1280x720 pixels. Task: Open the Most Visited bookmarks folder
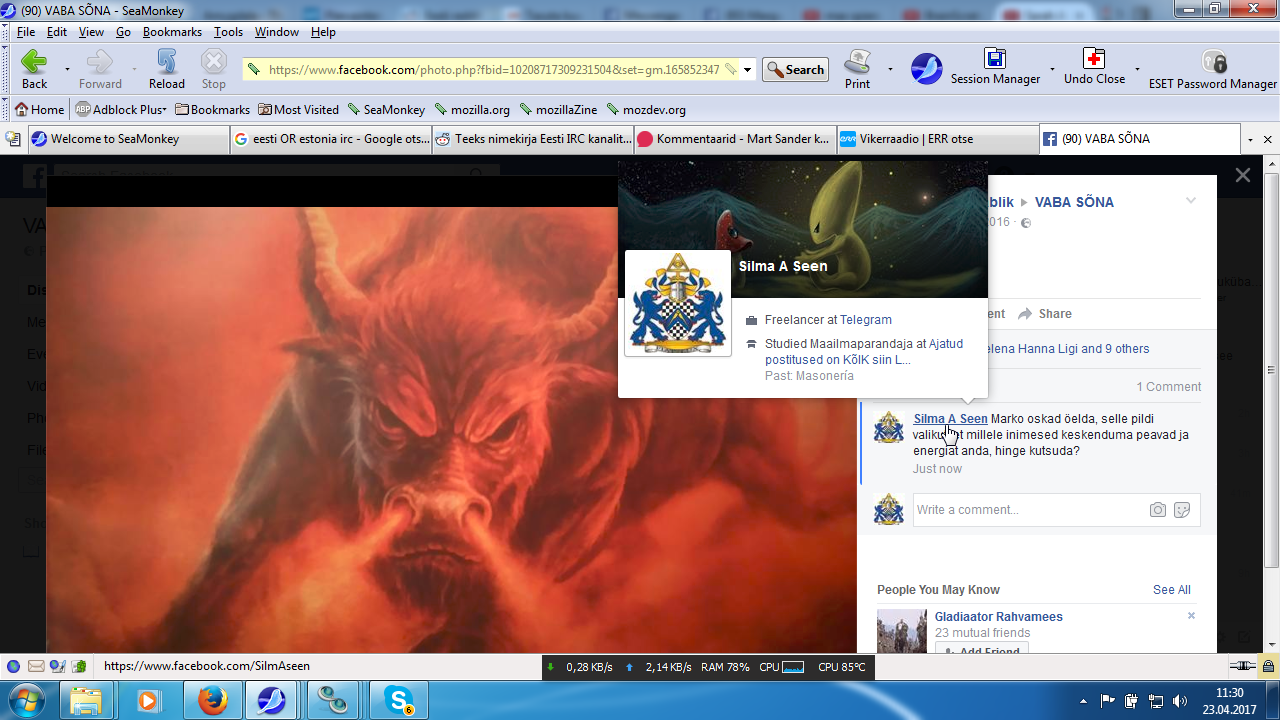(x=299, y=110)
